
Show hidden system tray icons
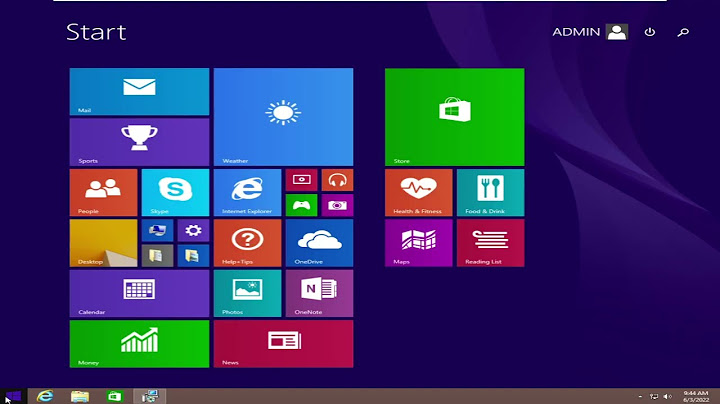(640, 396)
